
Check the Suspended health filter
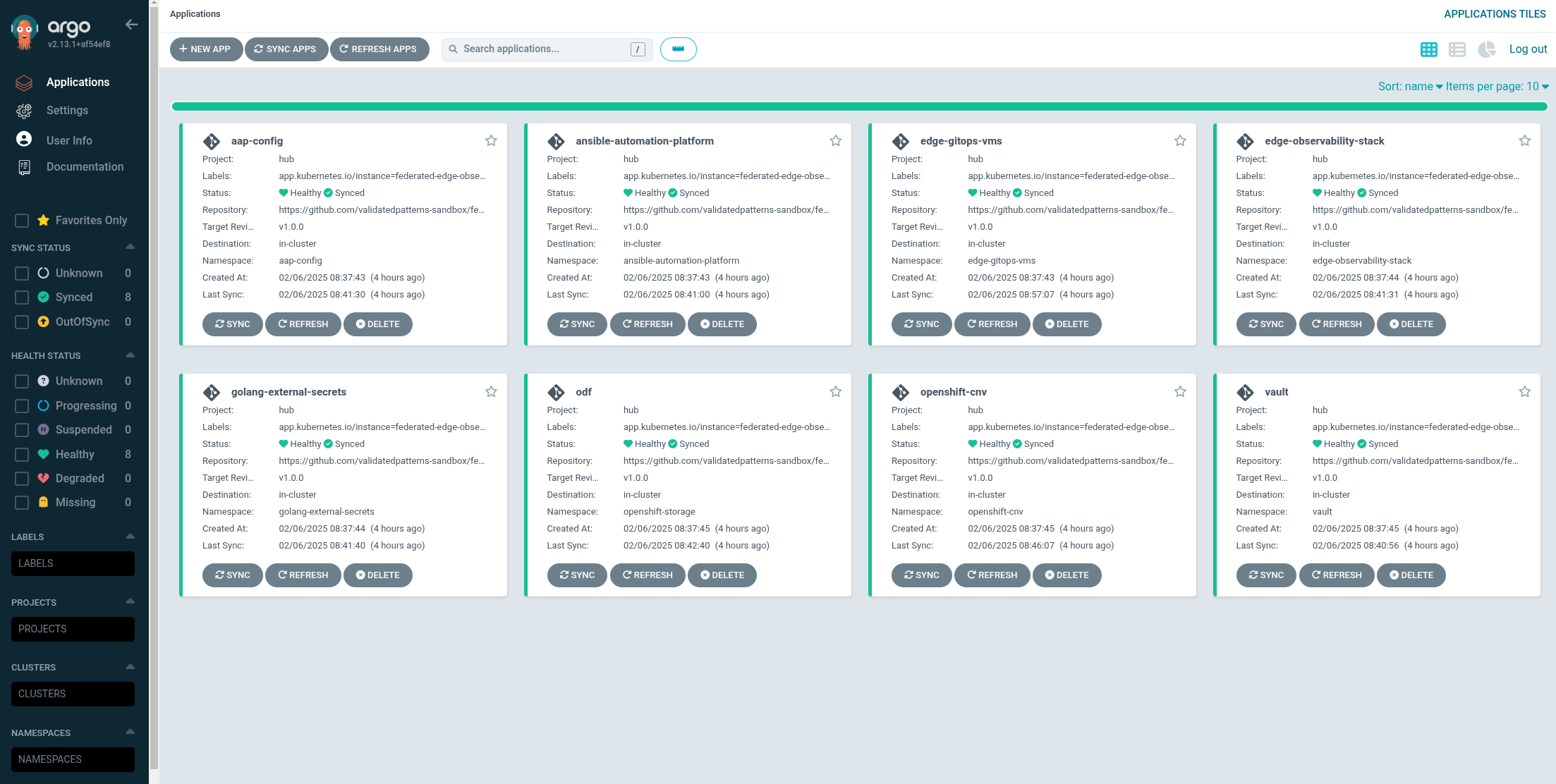point(22,430)
